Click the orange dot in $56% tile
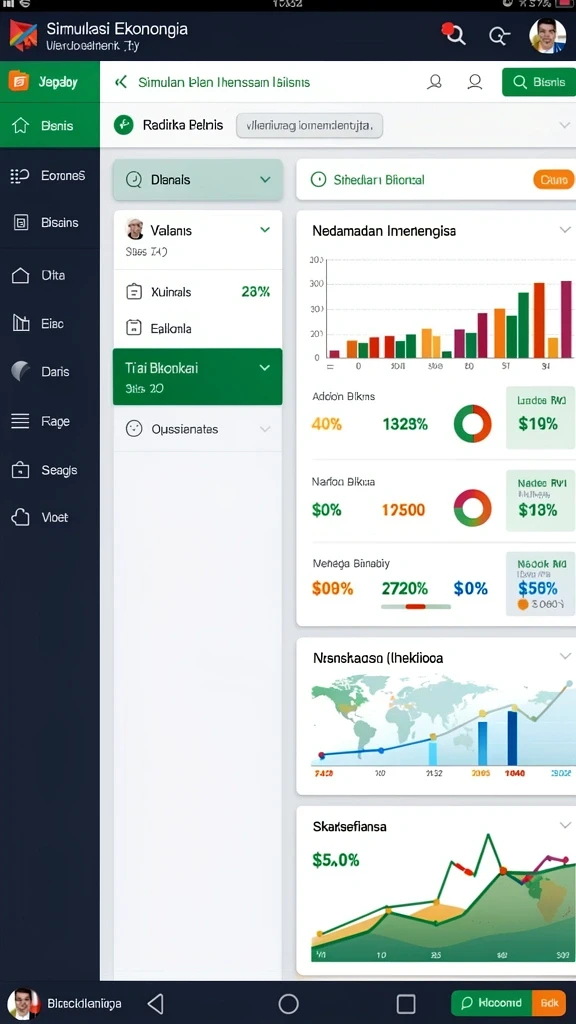This screenshot has height=1024, width=576. [x=522, y=605]
